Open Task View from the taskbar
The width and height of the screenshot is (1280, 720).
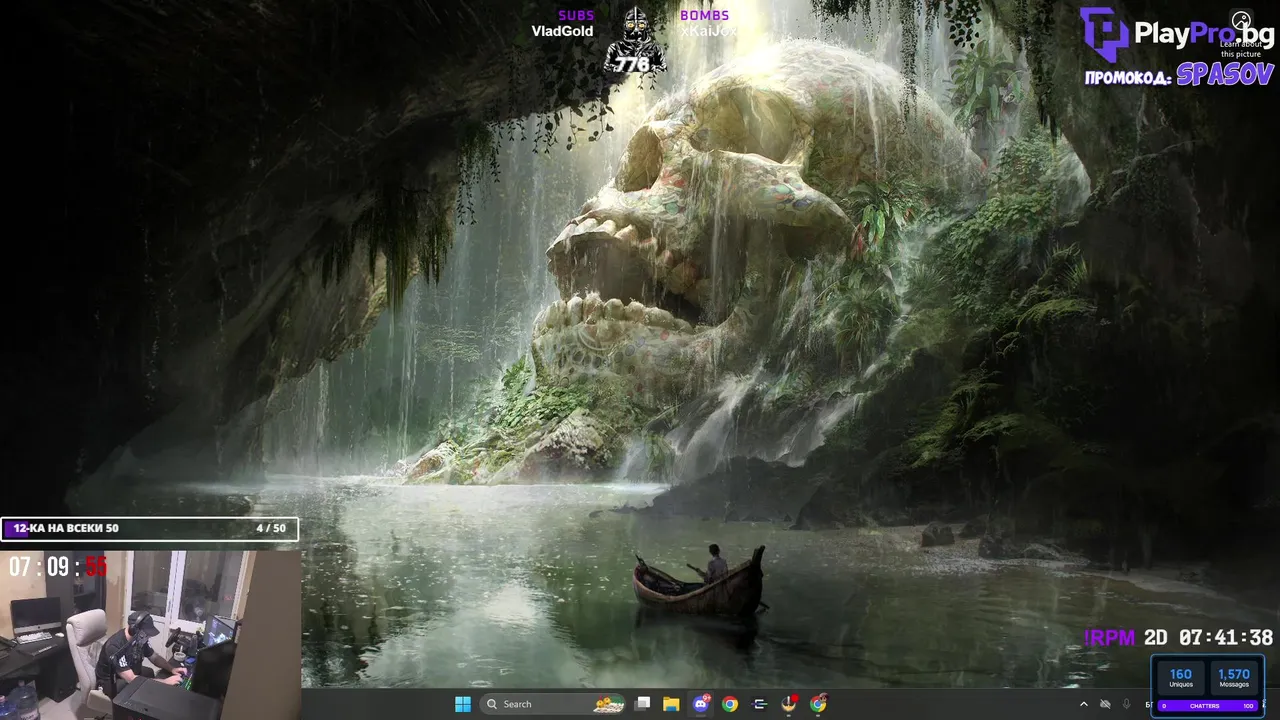[643, 704]
